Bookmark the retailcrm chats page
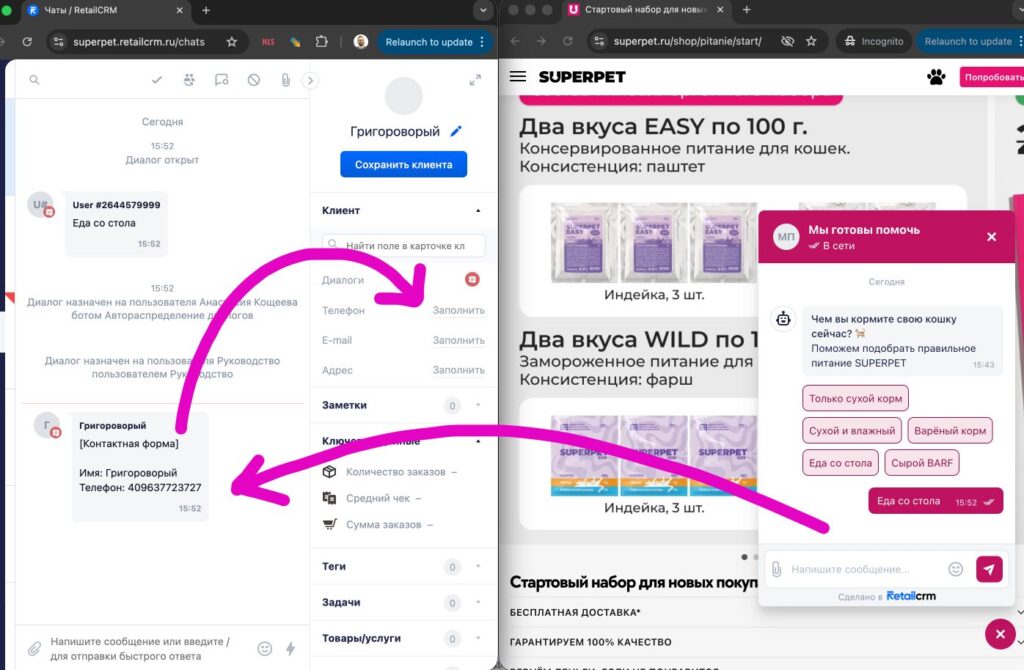This screenshot has width=1024, height=670. click(x=232, y=42)
